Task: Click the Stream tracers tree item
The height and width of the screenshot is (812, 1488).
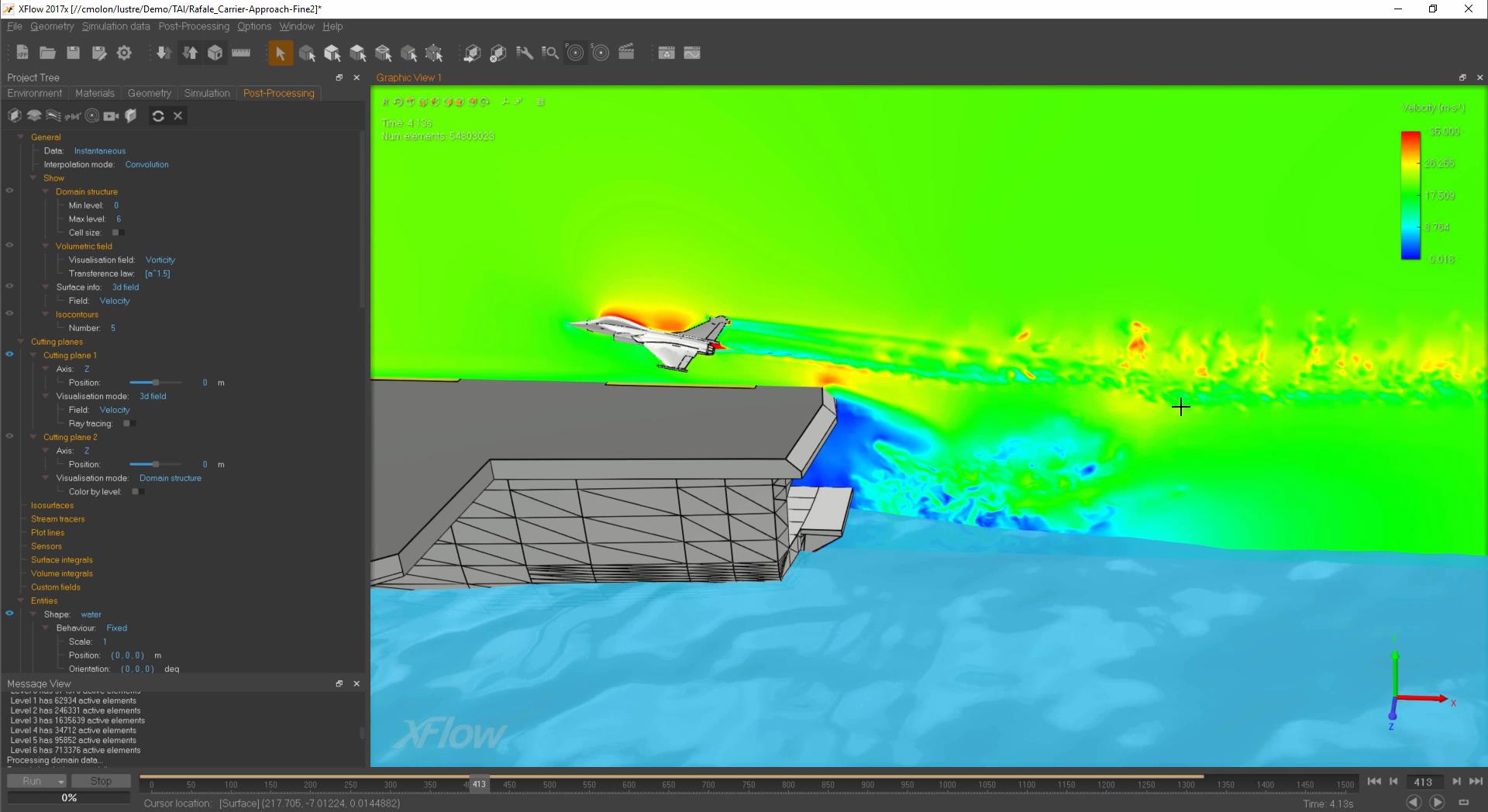Action: tap(58, 519)
